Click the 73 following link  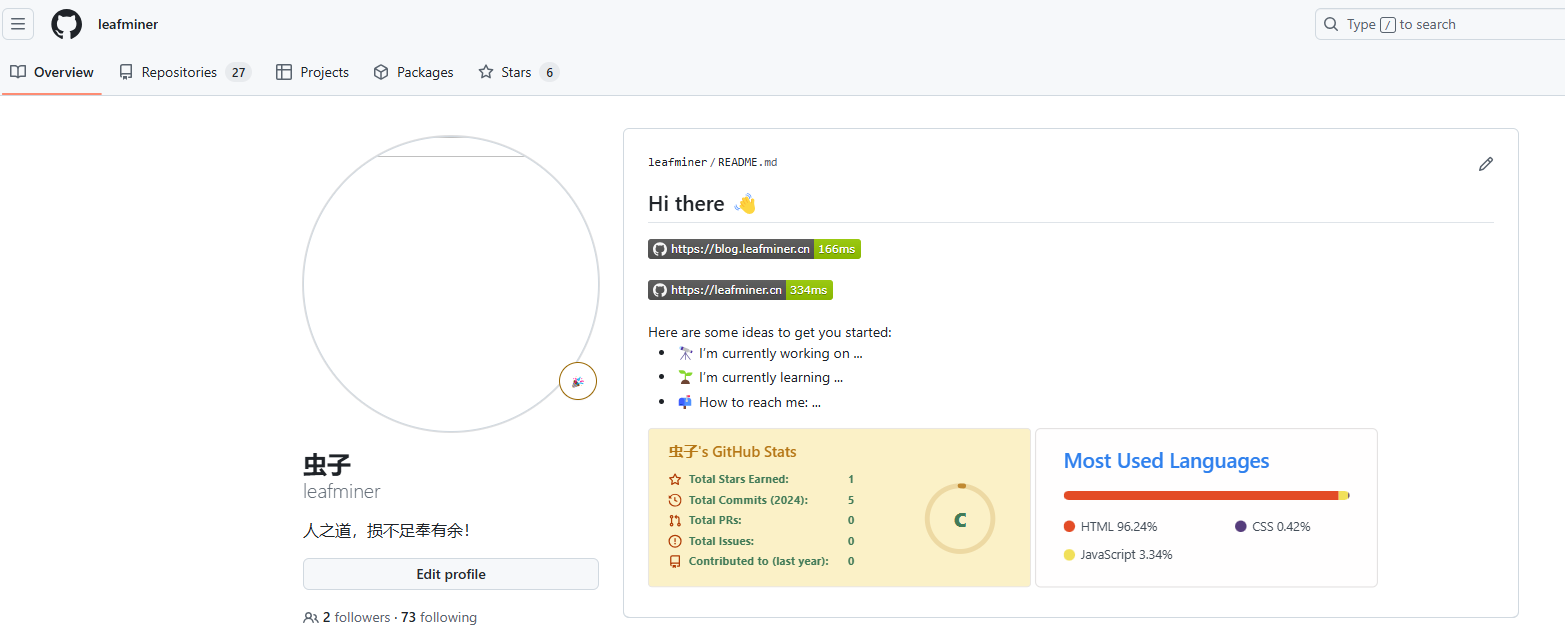click(x=439, y=618)
